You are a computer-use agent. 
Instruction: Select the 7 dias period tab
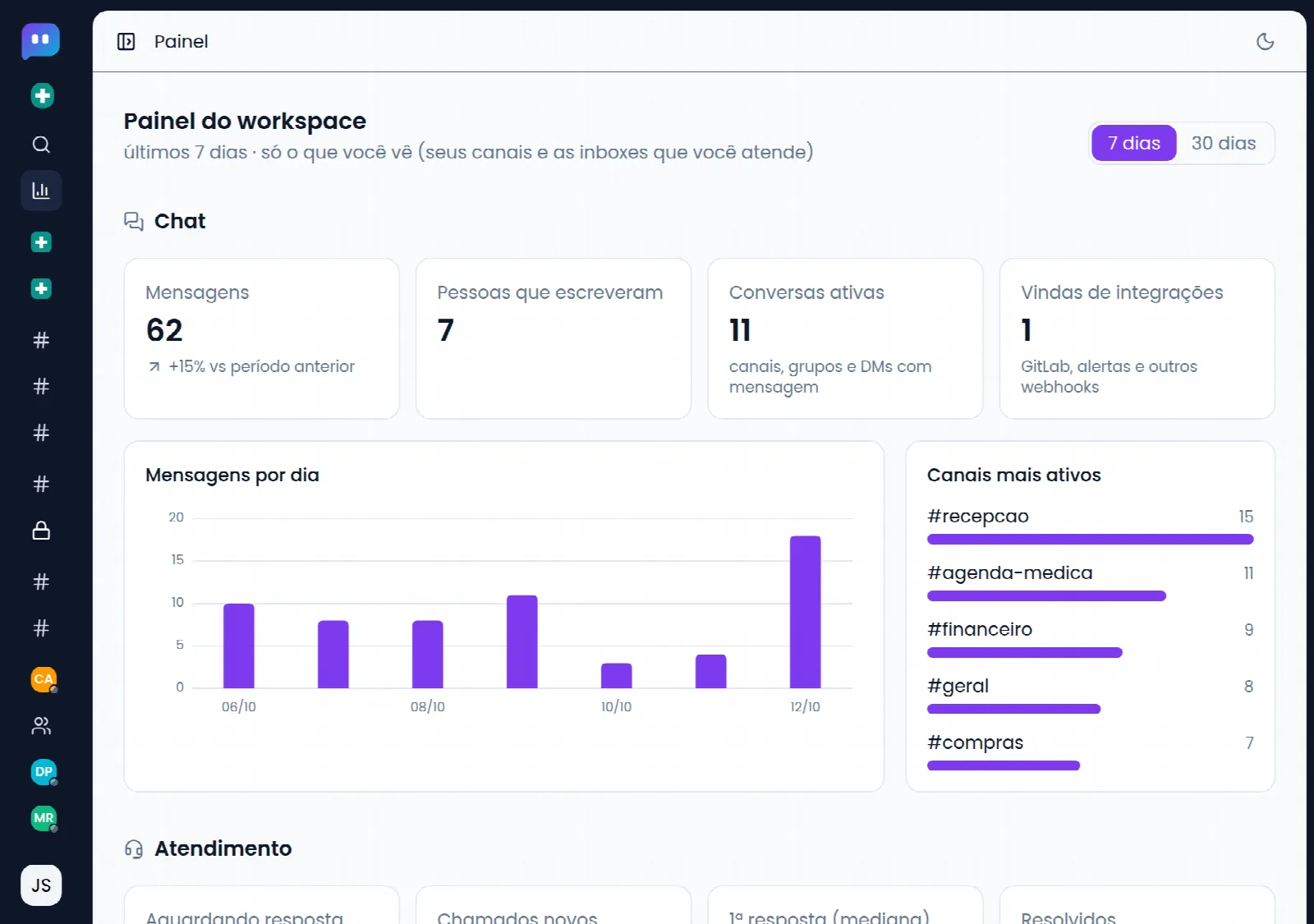click(x=1133, y=144)
